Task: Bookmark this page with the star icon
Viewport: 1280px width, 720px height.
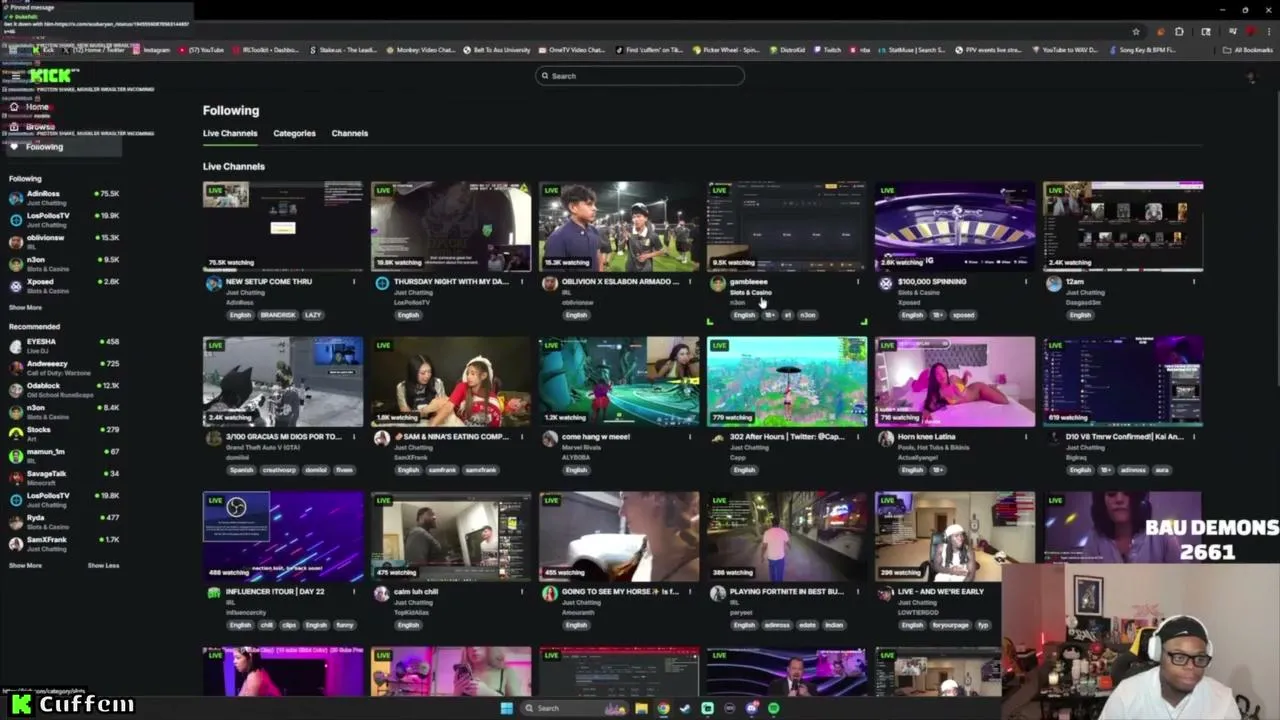Action: (x=1136, y=32)
